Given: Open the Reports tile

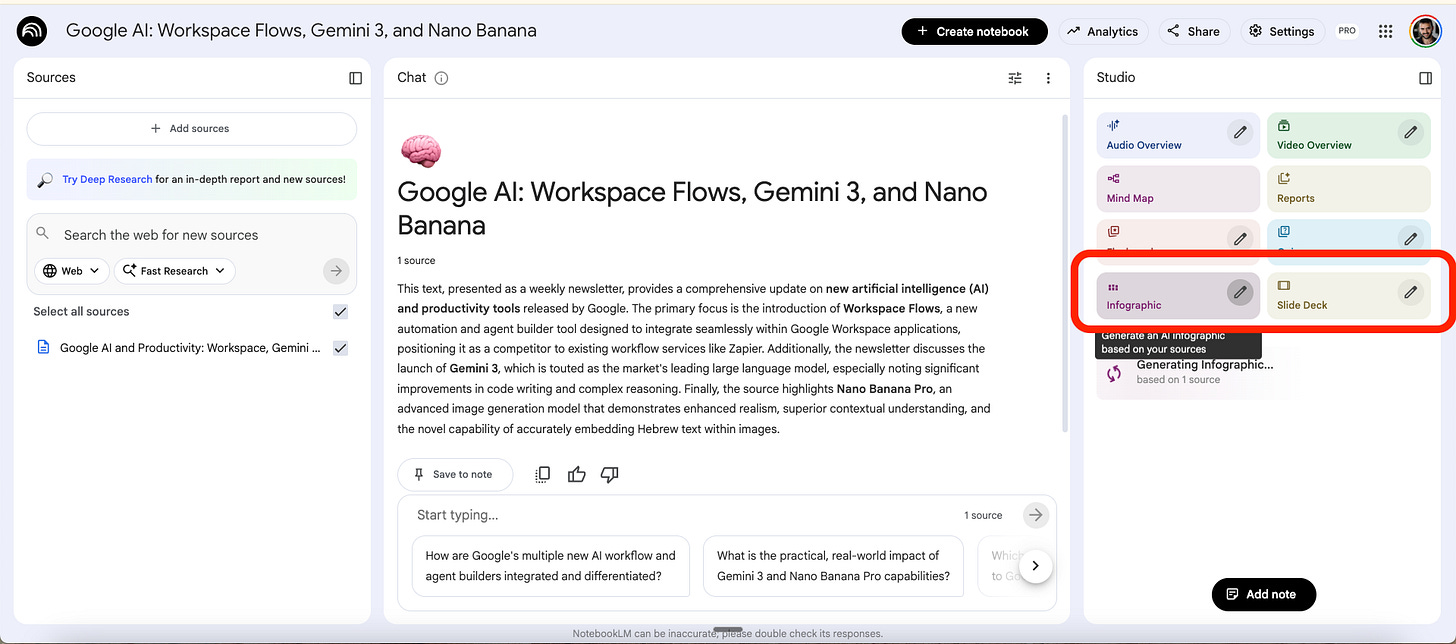Looking at the screenshot, I should (1349, 187).
